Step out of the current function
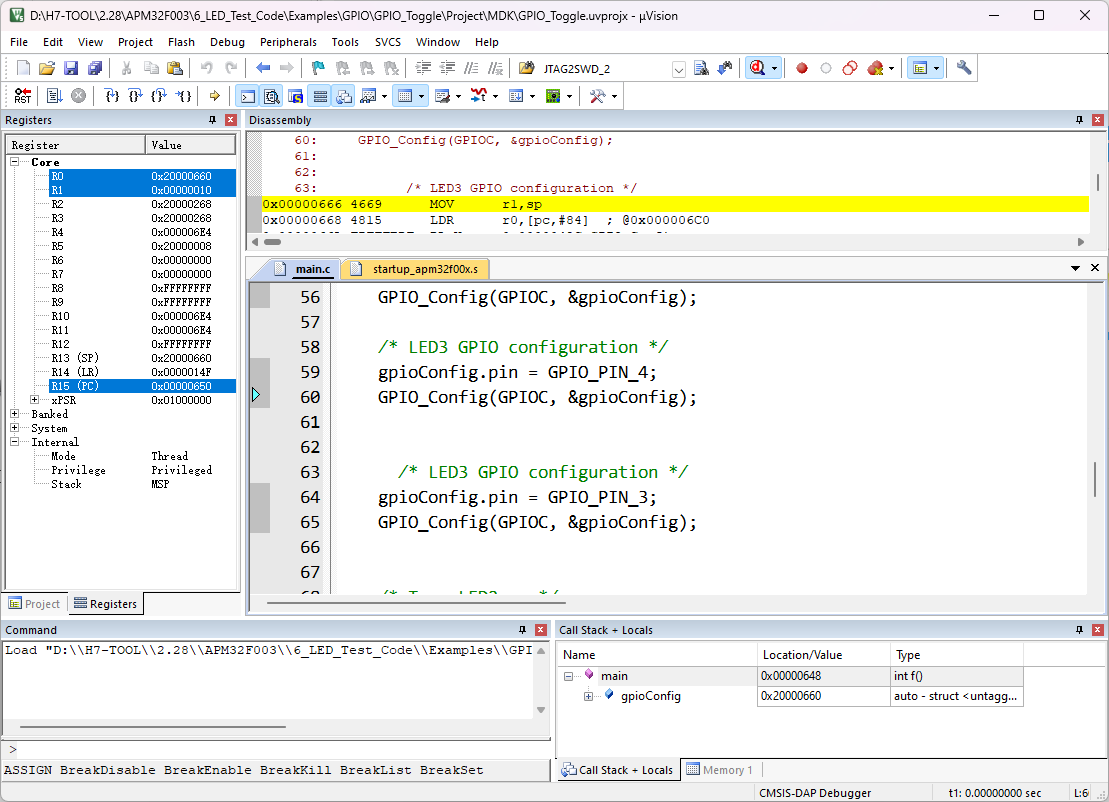The image size is (1109, 802). tap(159, 96)
